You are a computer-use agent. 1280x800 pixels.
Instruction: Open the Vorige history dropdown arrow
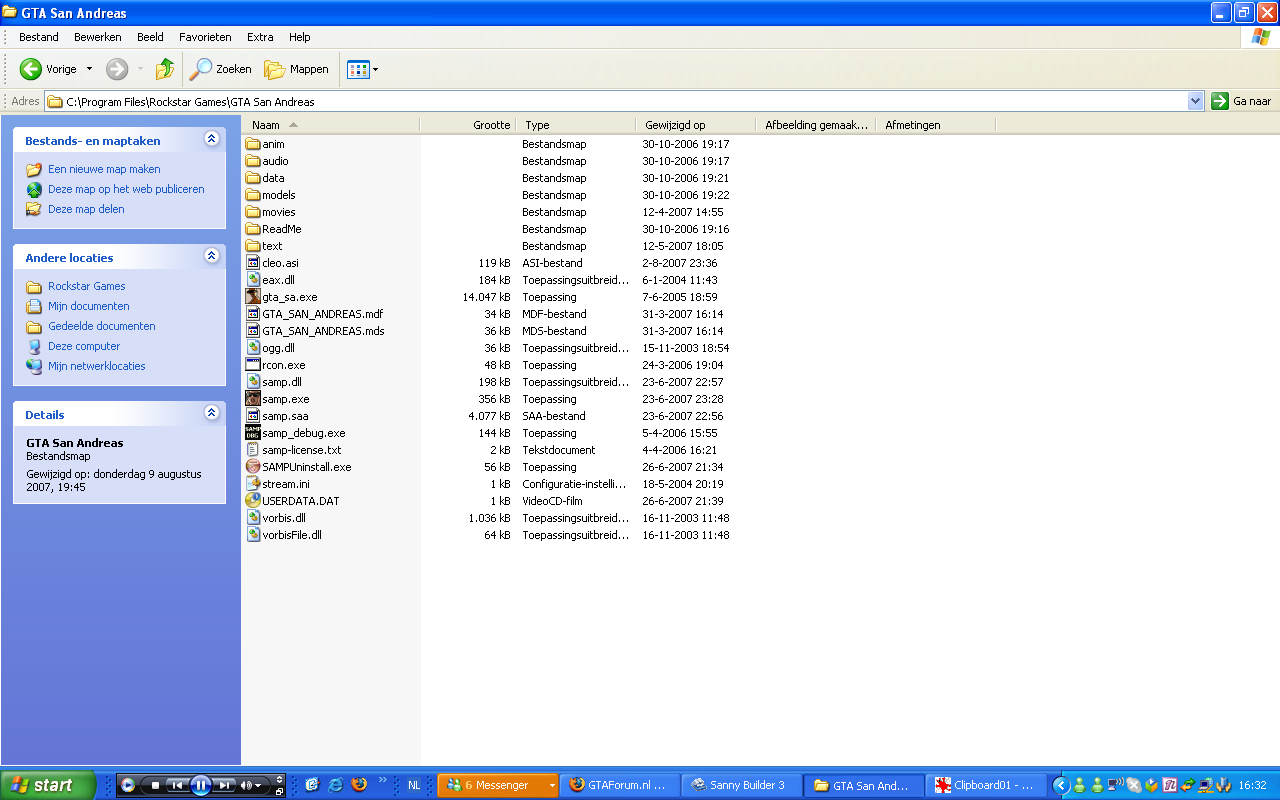pos(89,69)
